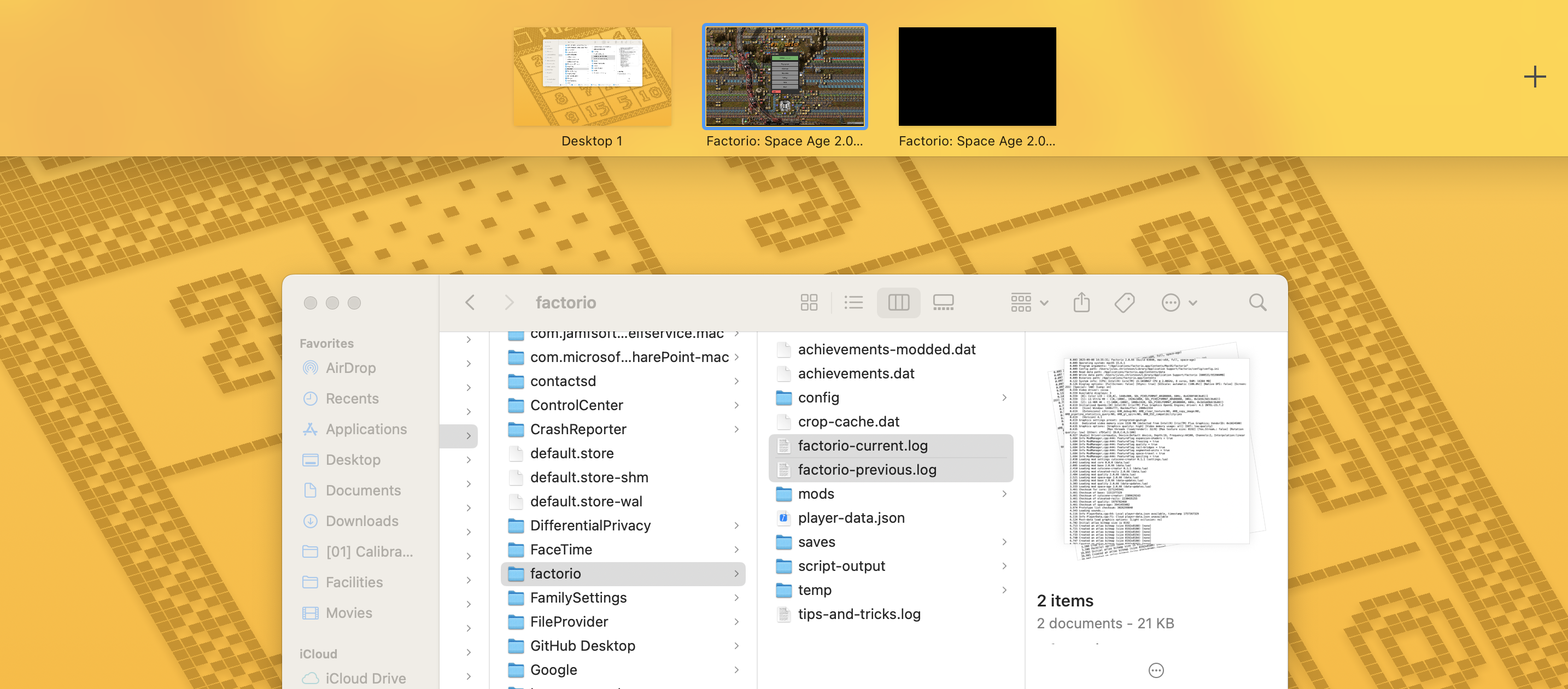The image size is (1568, 689).
Task: Select the FamilySettings folder
Action: click(623, 597)
